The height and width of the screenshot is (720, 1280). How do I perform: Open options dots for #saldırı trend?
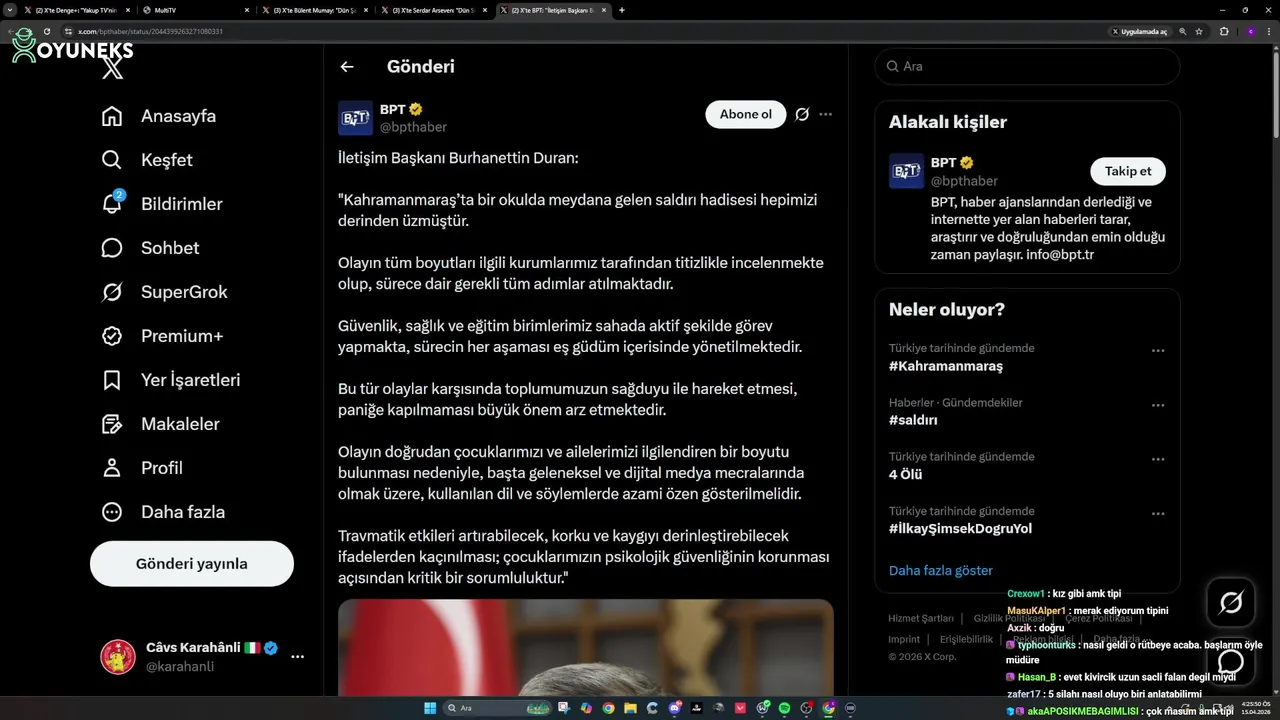coord(1158,405)
